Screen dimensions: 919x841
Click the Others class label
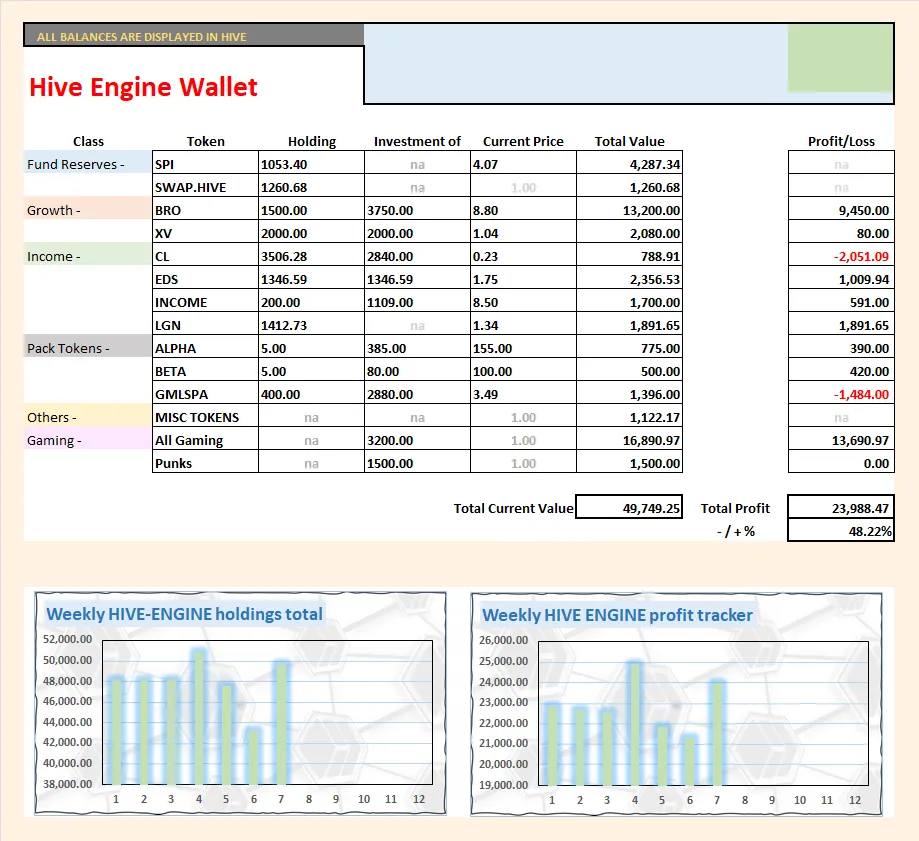[87, 417]
